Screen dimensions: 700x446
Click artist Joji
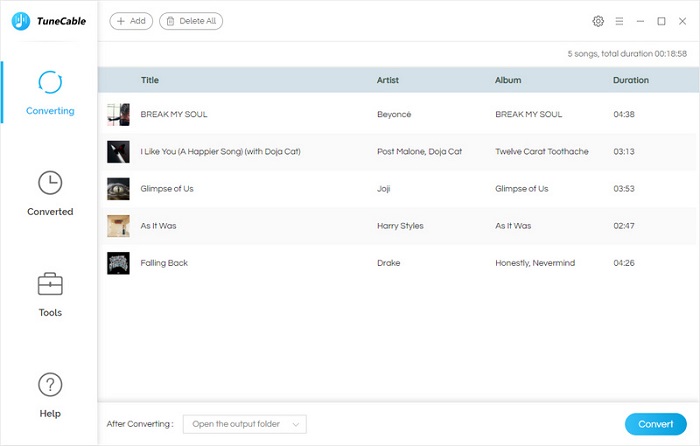pos(383,188)
